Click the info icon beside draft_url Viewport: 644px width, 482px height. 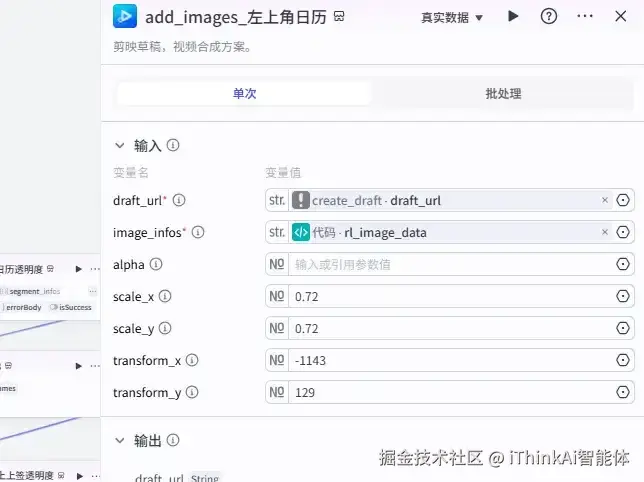(x=179, y=200)
